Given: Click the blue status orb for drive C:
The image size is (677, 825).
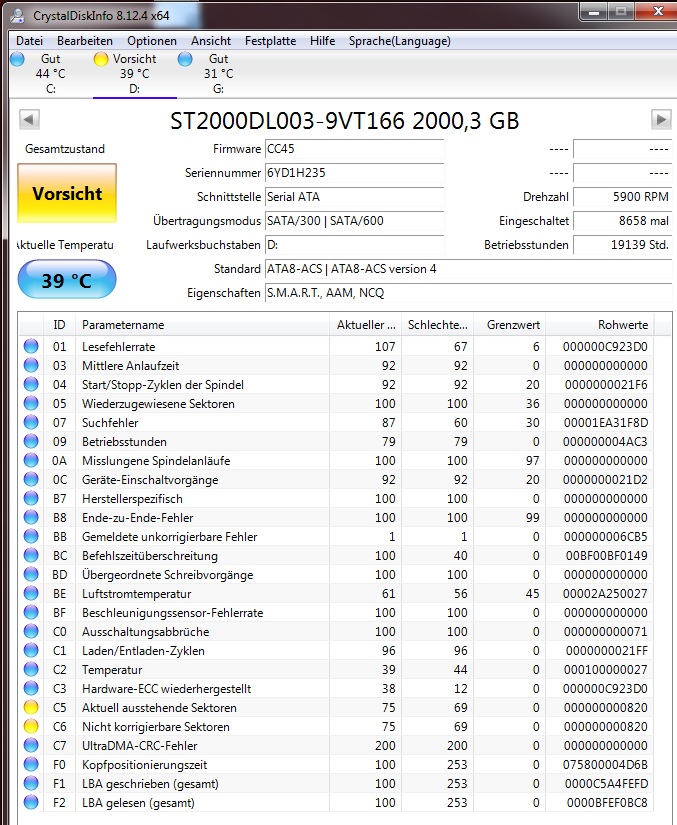Looking at the screenshot, I should click(17, 59).
